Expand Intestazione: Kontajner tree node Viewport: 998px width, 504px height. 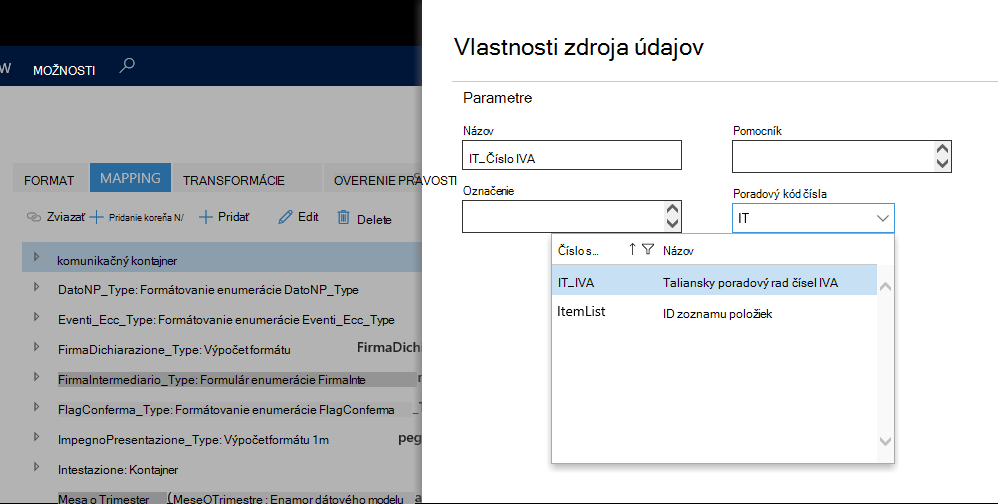point(37,467)
